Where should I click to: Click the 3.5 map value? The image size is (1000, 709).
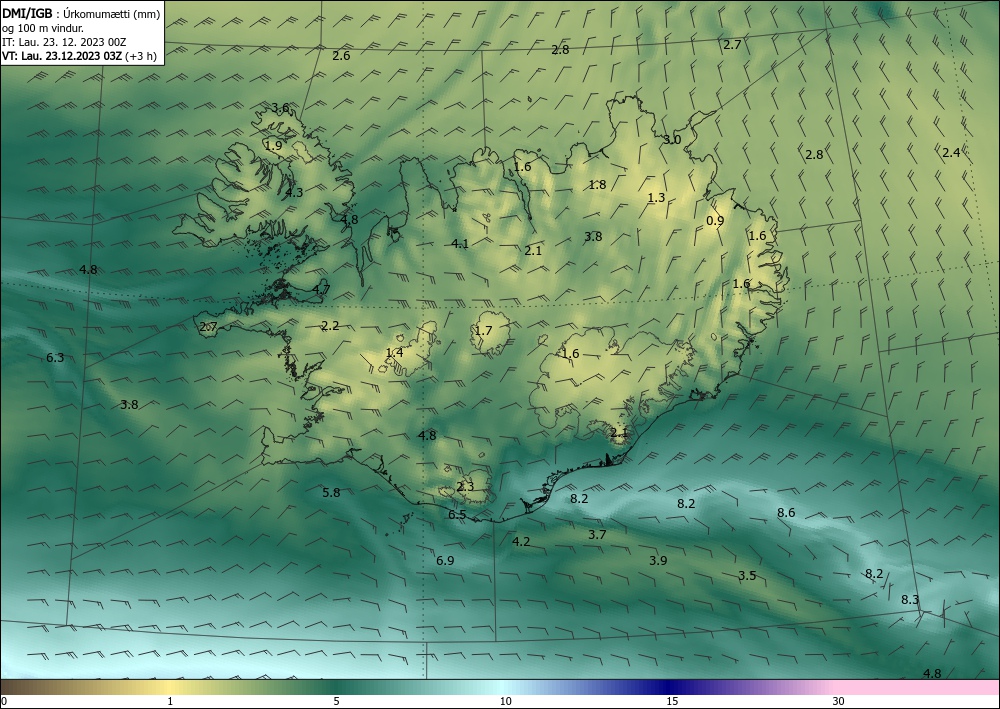pyautogui.click(x=747, y=576)
